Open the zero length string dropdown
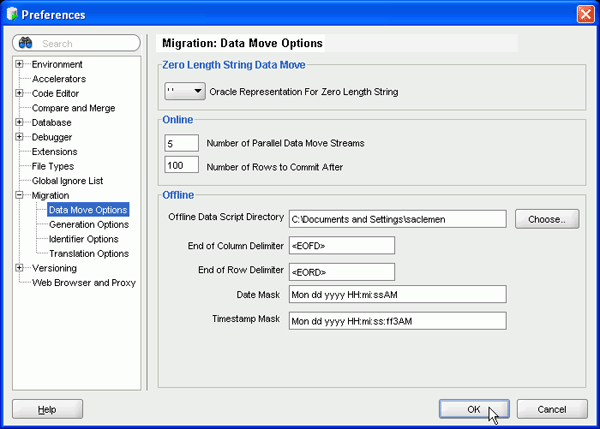 [x=185, y=91]
